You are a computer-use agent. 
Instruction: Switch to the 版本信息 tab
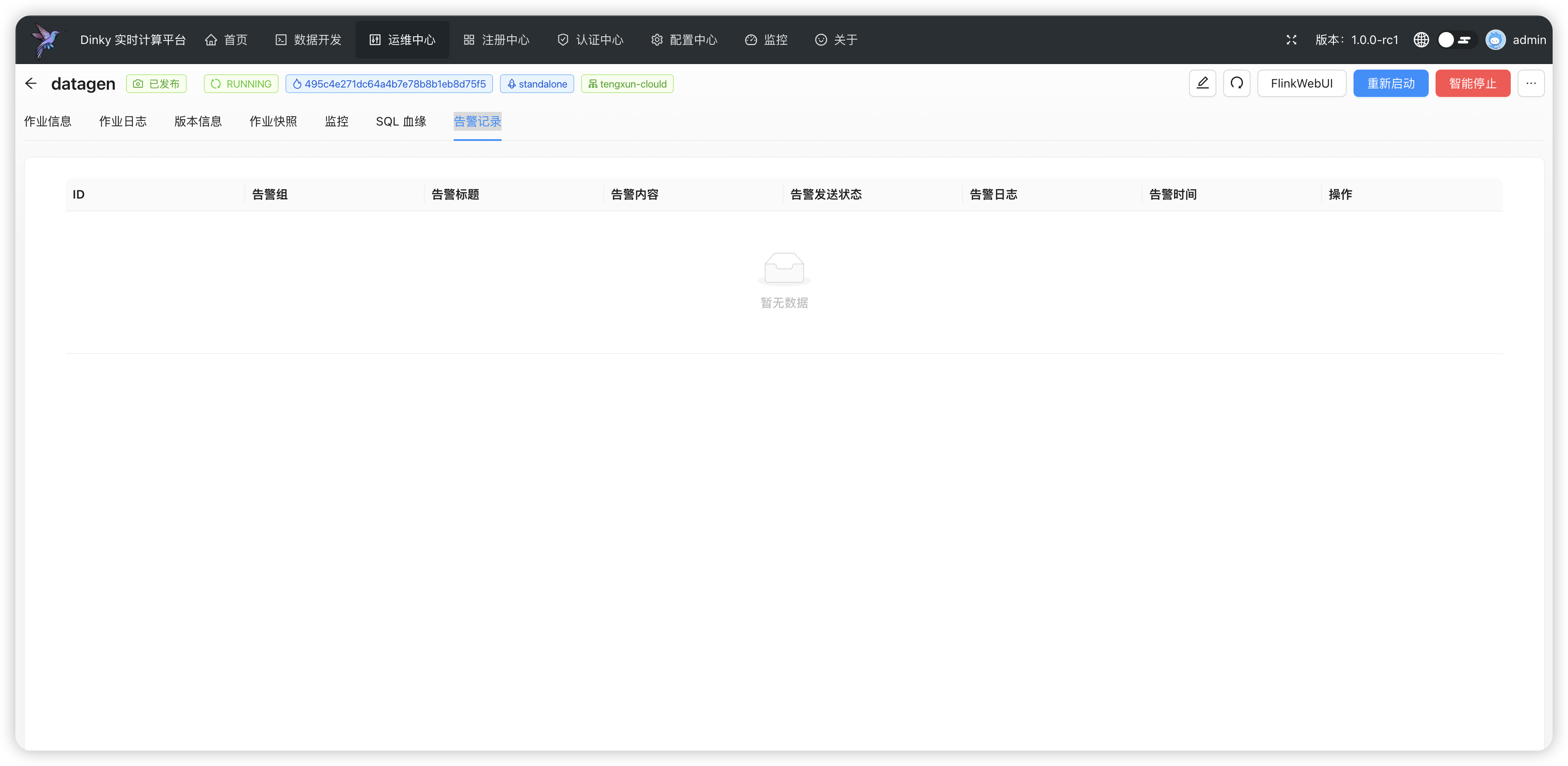tap(198, 121)
